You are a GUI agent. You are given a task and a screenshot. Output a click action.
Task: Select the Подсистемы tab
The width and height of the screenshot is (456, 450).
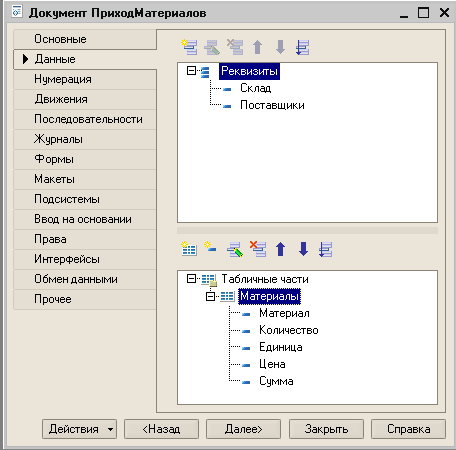[x=85, y=199]
